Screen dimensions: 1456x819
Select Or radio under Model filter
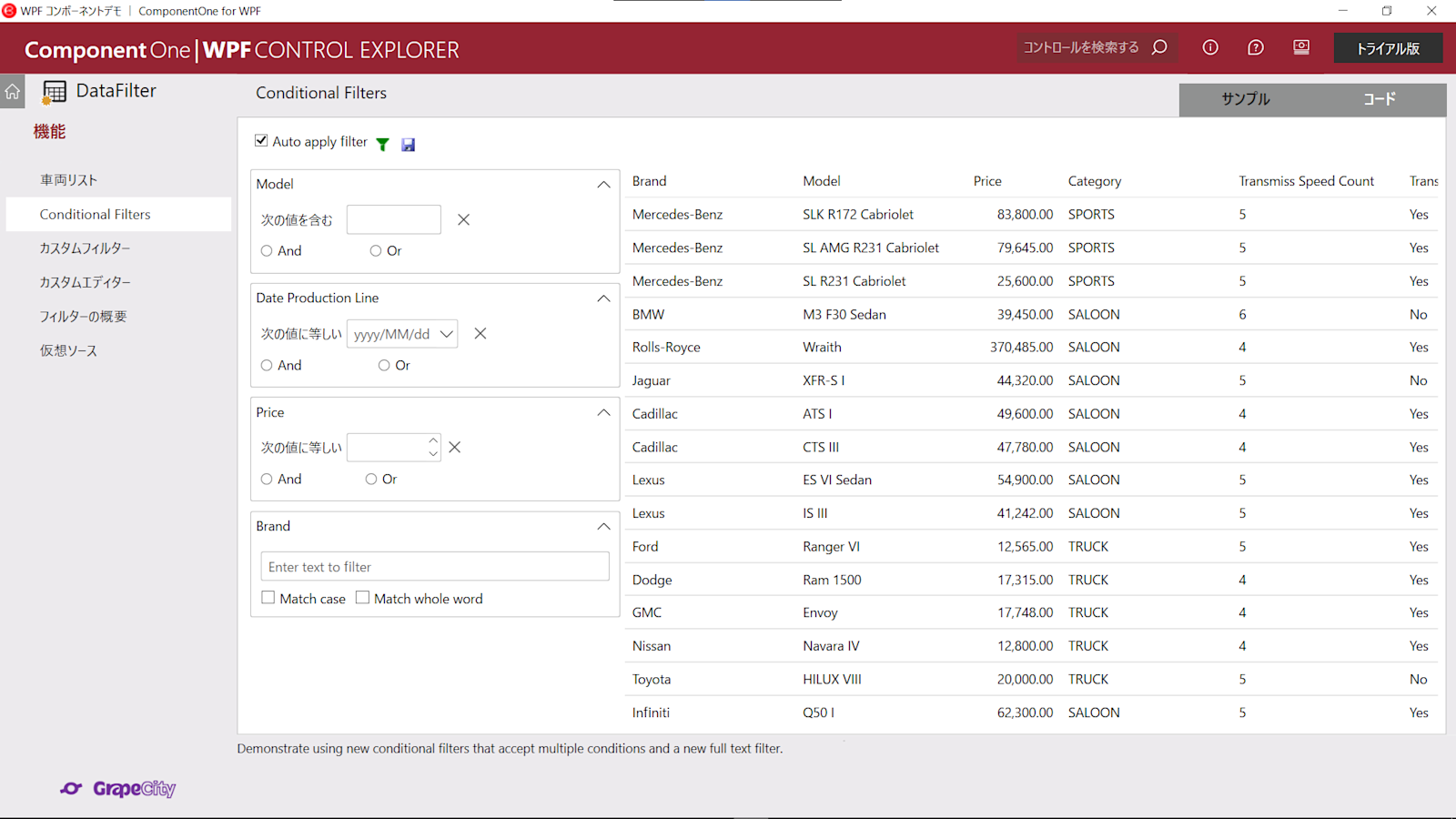(376, 251)
